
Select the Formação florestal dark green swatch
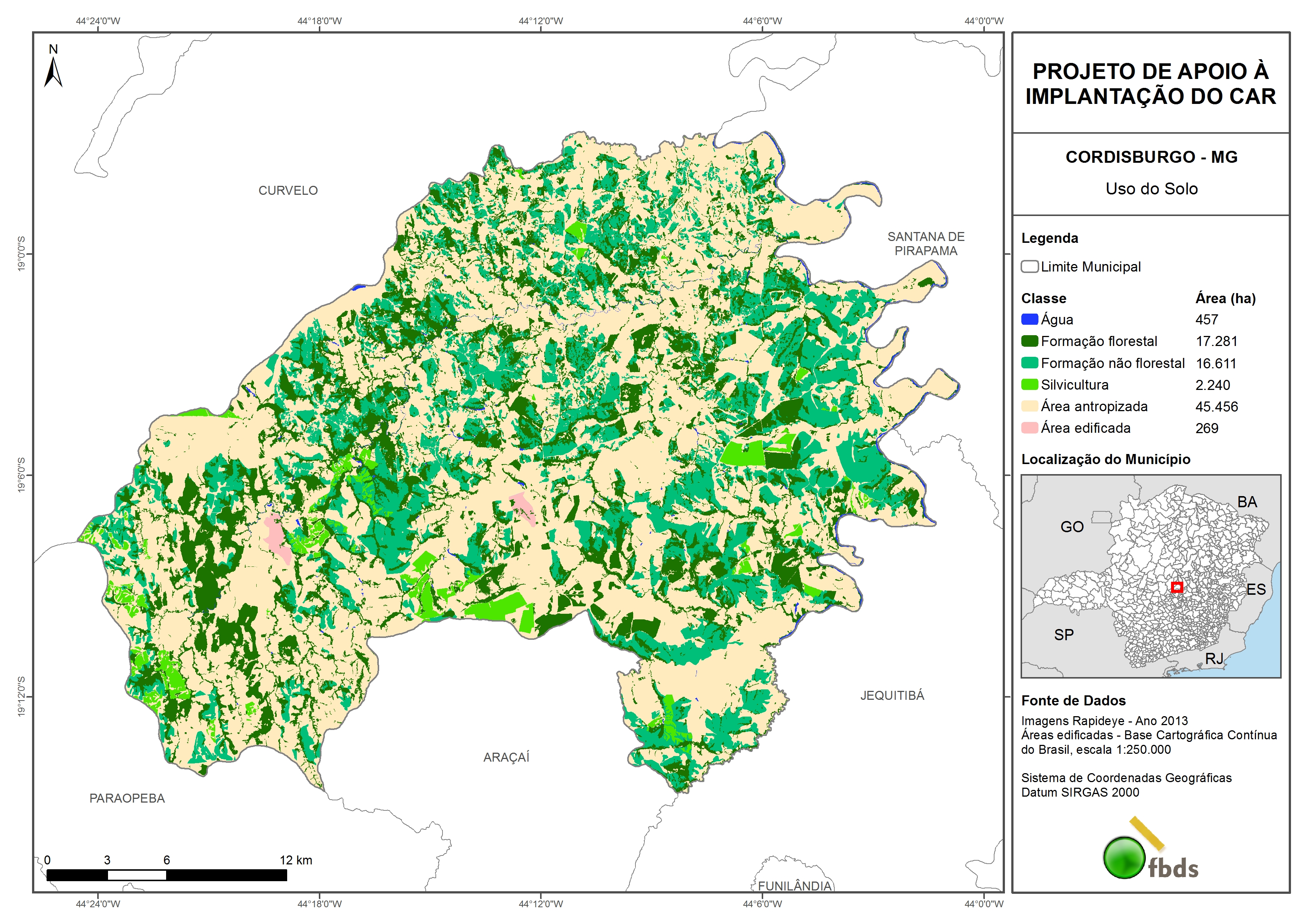1029,341
